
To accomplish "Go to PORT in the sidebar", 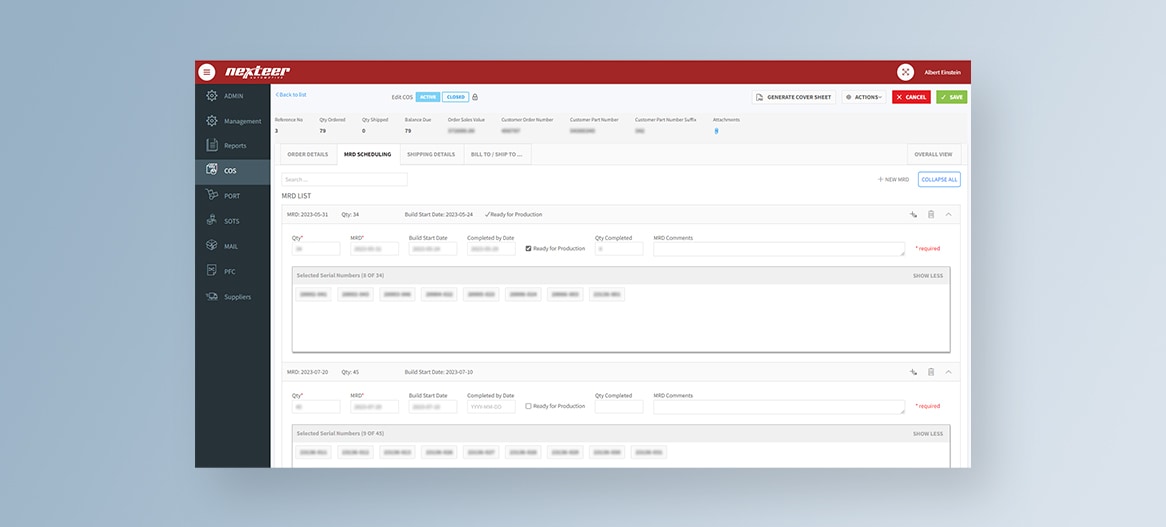I will (x=231, y=196).
